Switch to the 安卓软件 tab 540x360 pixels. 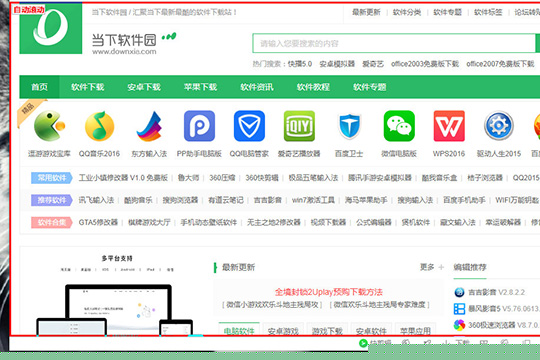[x=371, y=330]
